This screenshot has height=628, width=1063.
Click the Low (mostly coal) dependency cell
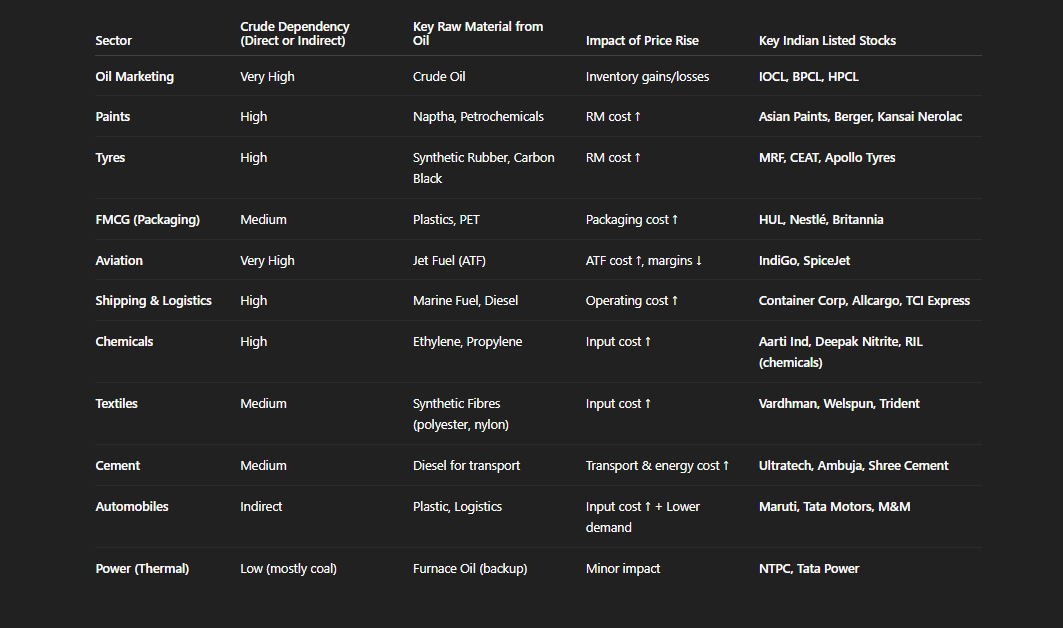tap(288, 569)
